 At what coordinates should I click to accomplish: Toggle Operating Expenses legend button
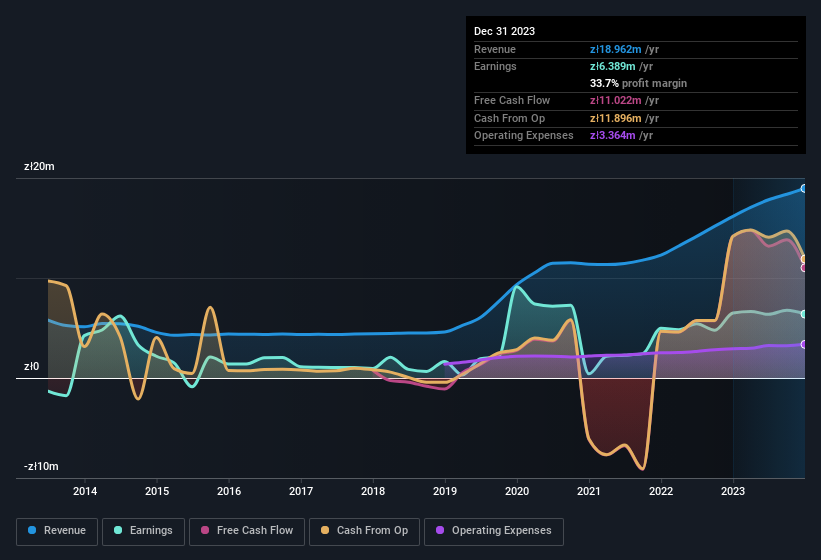click(x=494, y=531)
